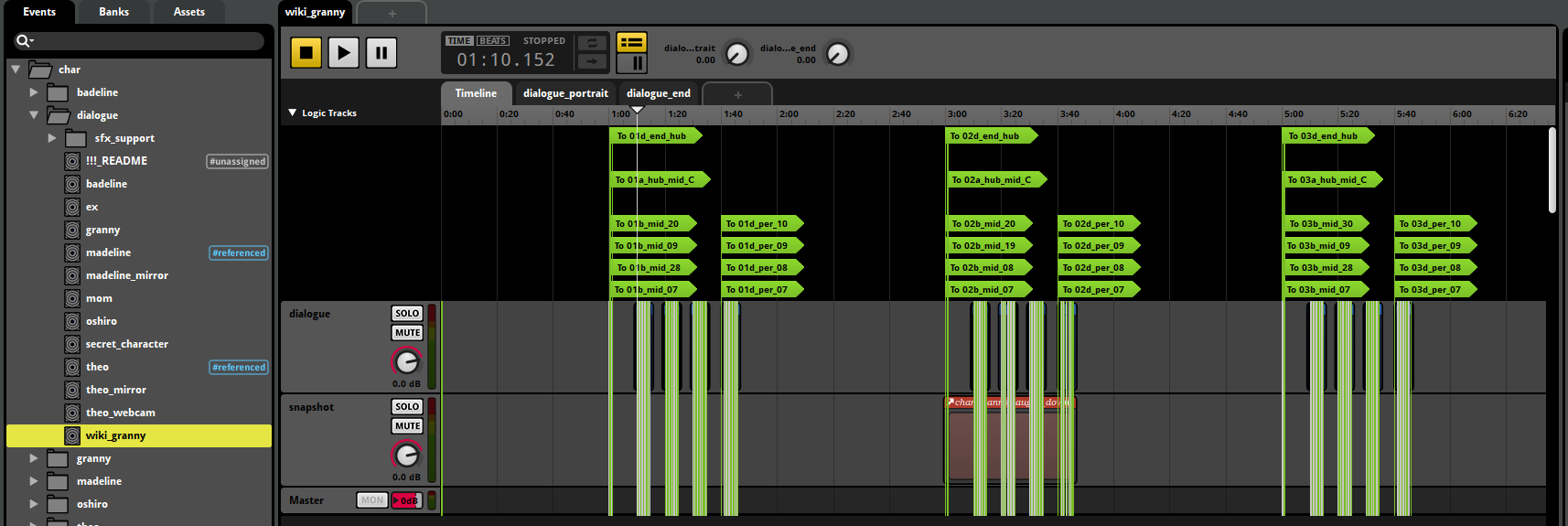Add a new parameter sheet with plus tab

tap(737, 94)
